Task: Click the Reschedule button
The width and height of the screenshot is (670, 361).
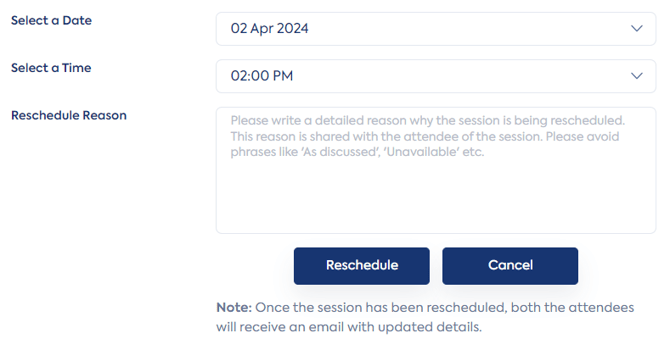Action: pos(361,266)
